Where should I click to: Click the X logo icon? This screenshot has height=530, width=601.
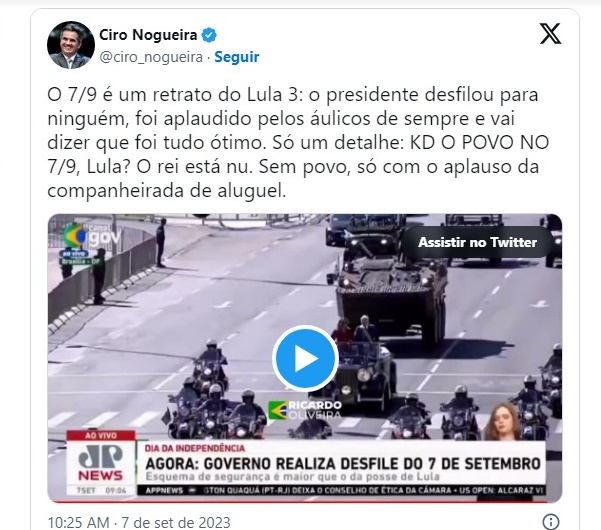(x=550, y=34)
